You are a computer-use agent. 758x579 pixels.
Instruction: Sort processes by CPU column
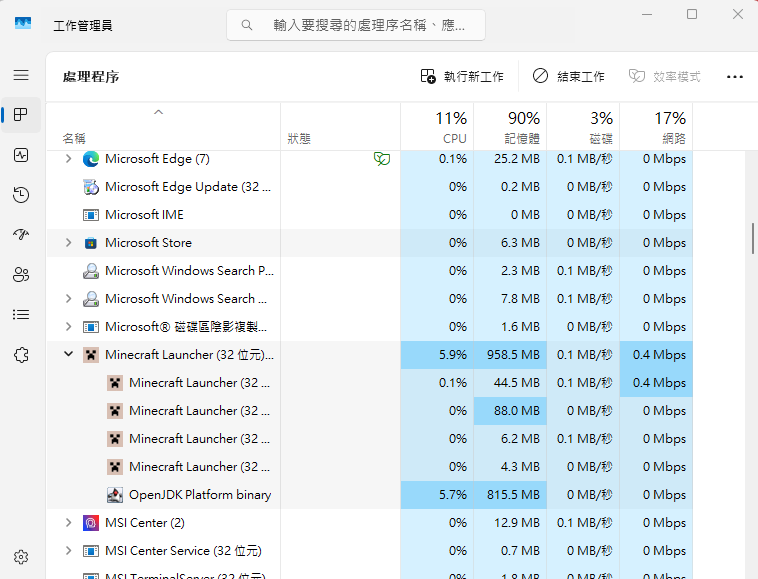click(437, 127)
